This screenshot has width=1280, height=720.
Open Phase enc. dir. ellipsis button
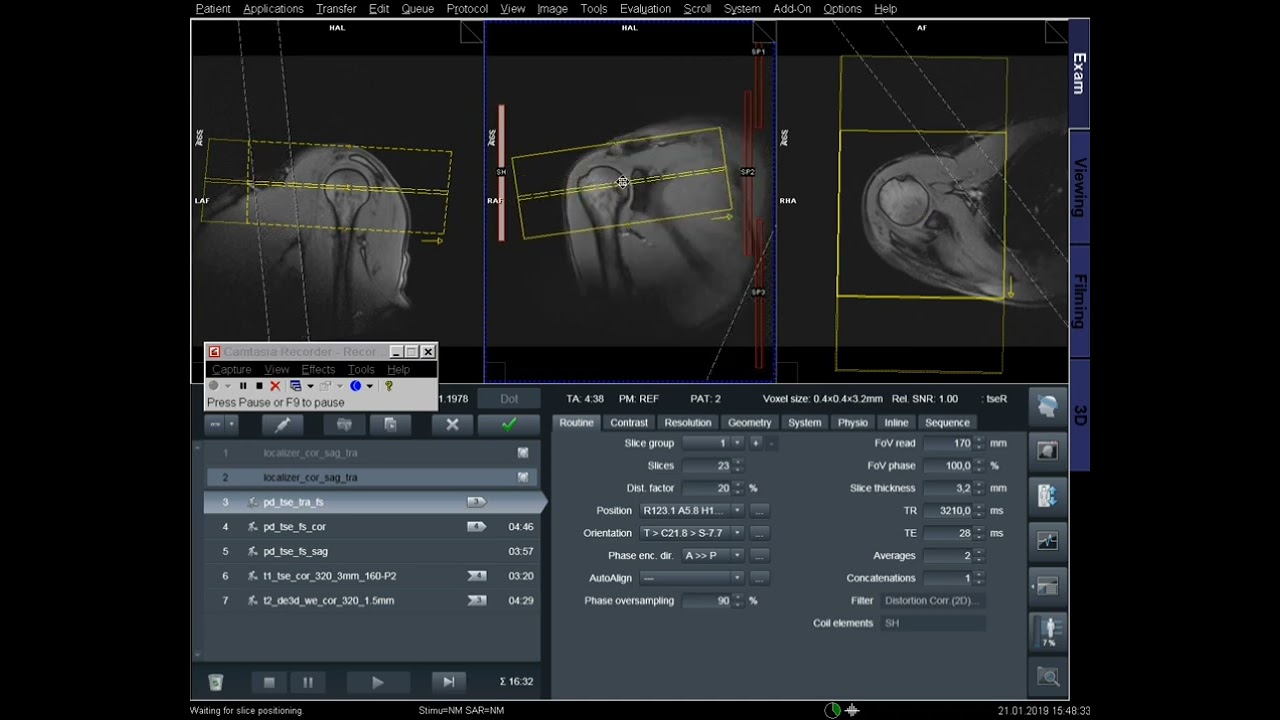[759, 555]
